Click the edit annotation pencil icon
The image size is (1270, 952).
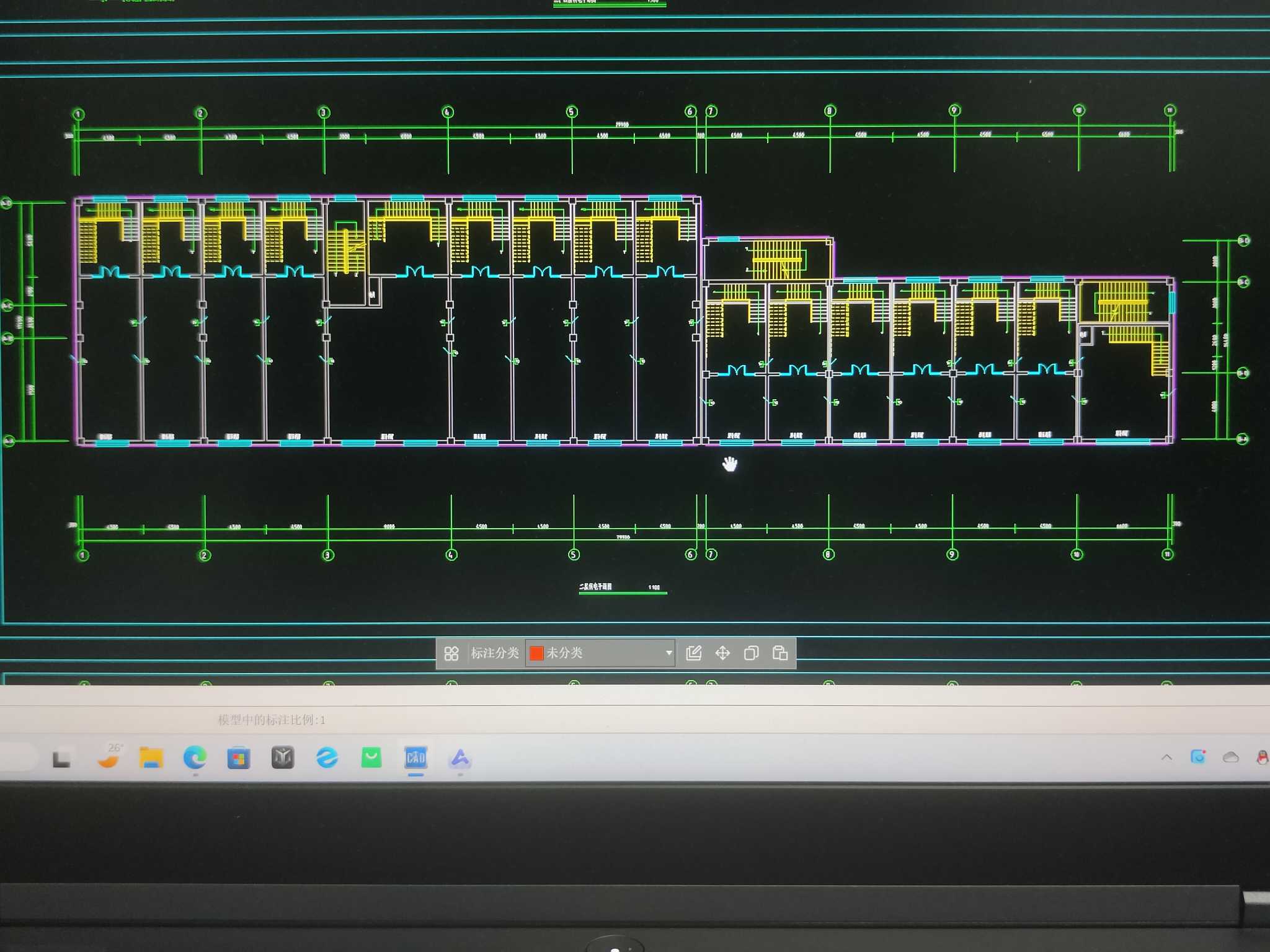click(694, 653)
